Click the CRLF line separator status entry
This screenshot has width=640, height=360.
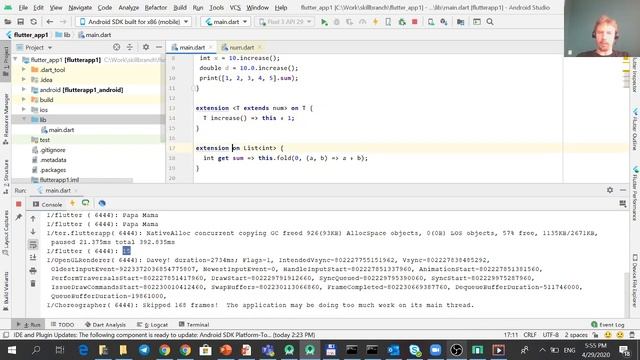point(530,335)
